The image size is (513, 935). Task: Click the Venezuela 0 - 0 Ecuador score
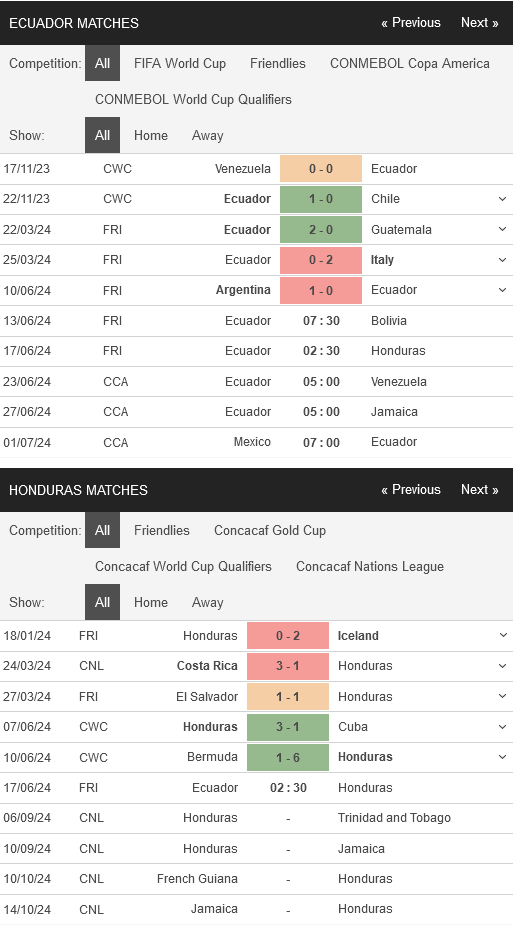point(321,169)
